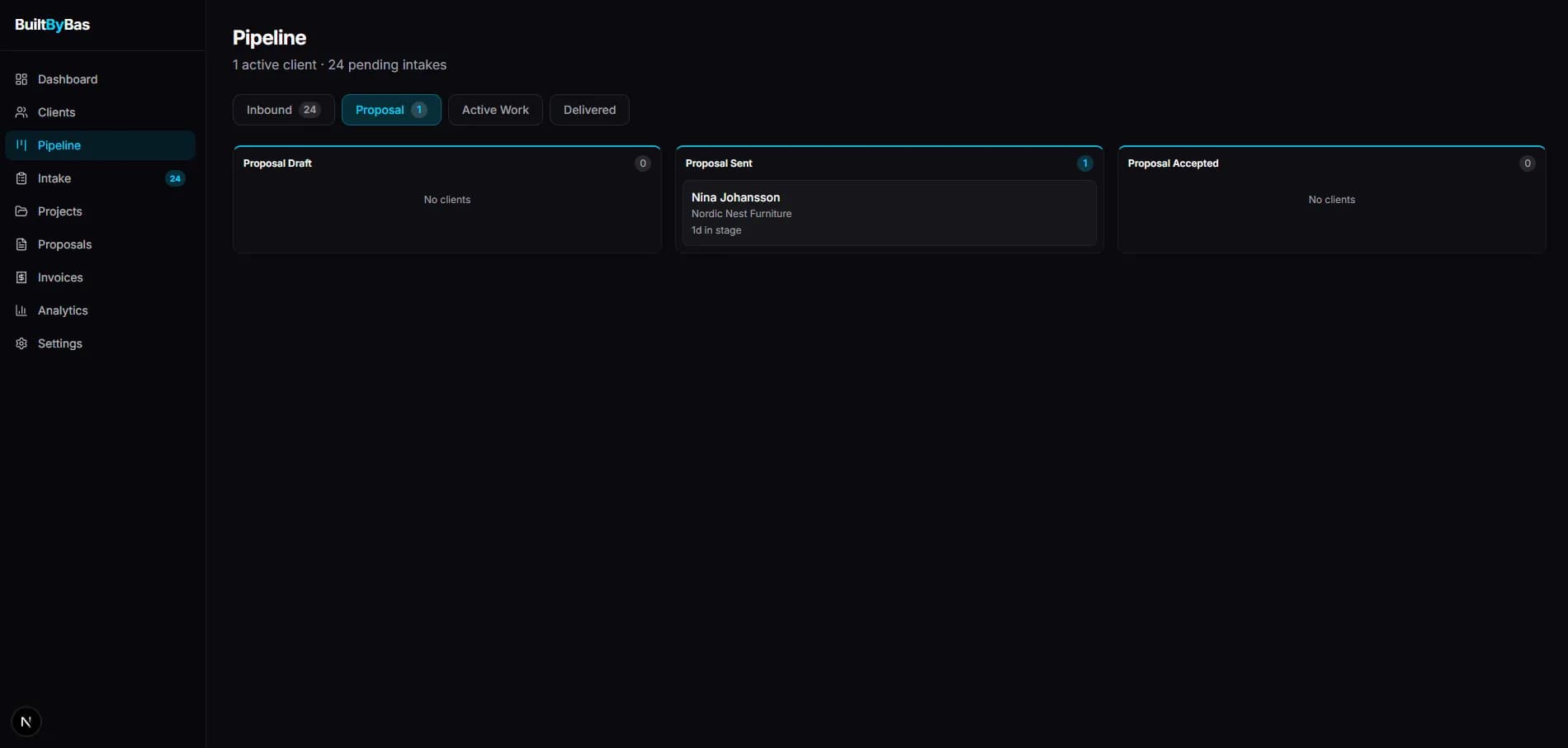The image size is (1568, 748).
Task: Click the Proposal Accepted column header
Action: pyautogui.click(x=1173, y=163)
